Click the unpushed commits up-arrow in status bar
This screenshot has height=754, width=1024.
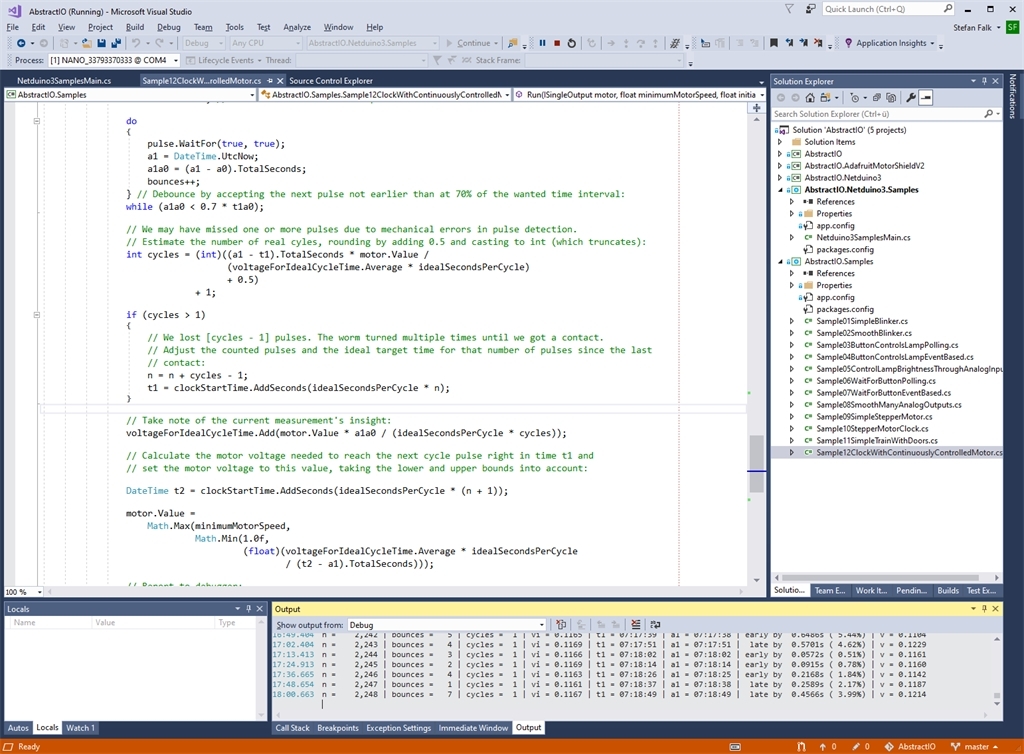(827, 747)
